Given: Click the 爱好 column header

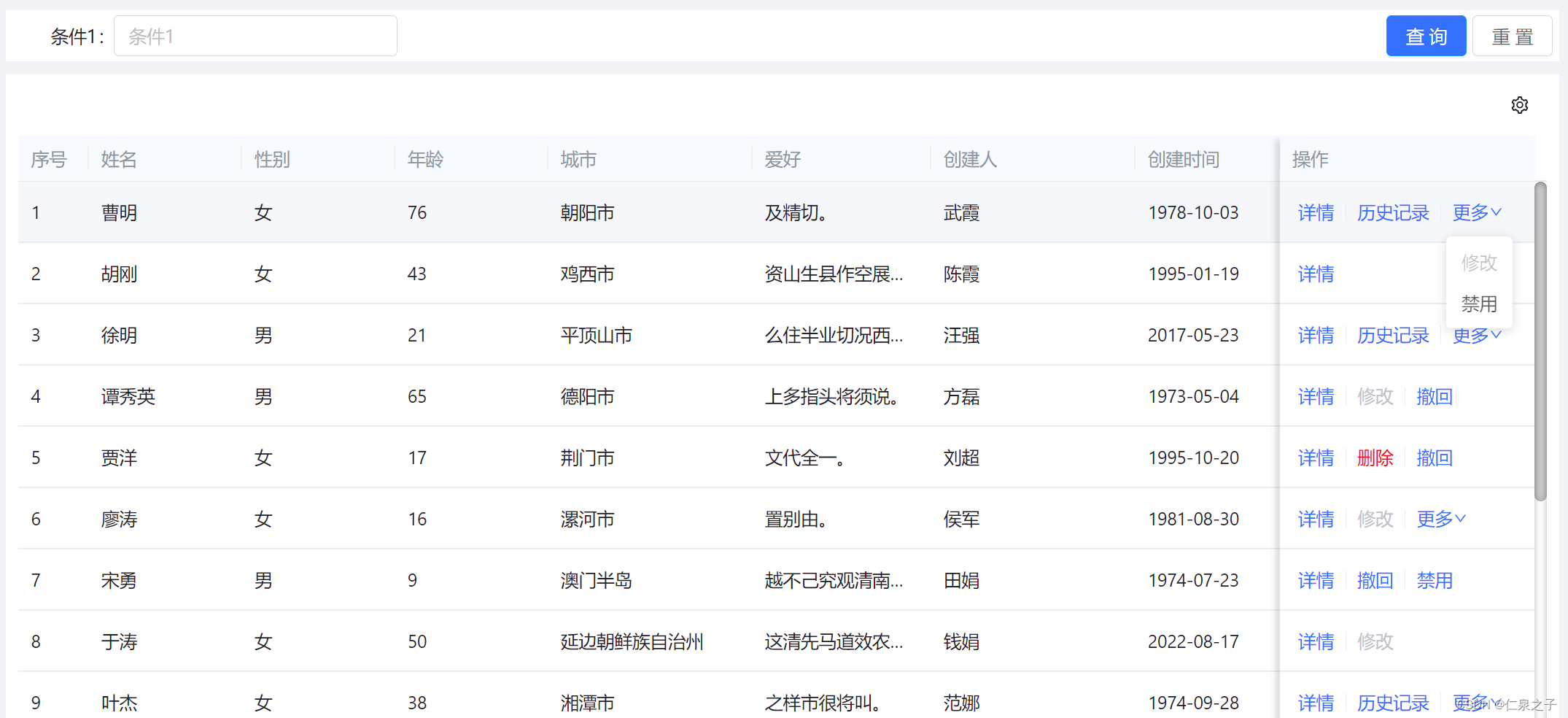Looking at the screenshot, I should (783, 159).
